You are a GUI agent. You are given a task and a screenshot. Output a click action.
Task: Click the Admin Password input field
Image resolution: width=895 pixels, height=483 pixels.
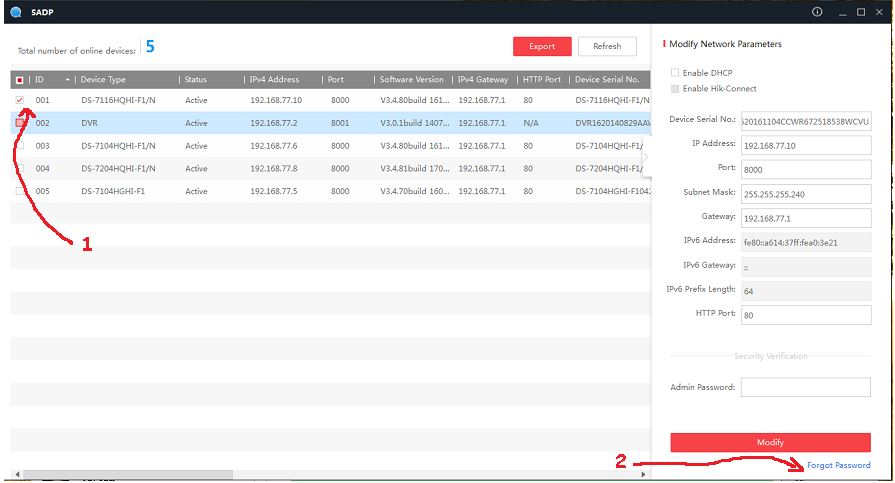point(805,387)
